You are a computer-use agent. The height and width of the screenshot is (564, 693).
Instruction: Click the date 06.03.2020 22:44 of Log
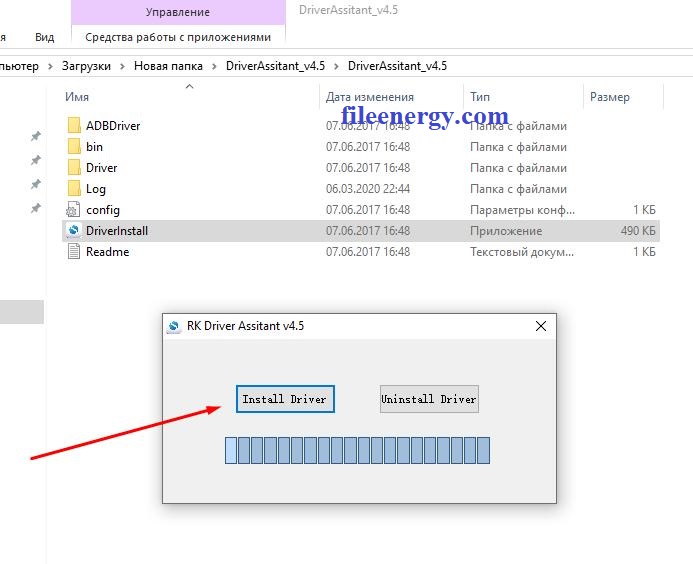(x=368, y=189)
